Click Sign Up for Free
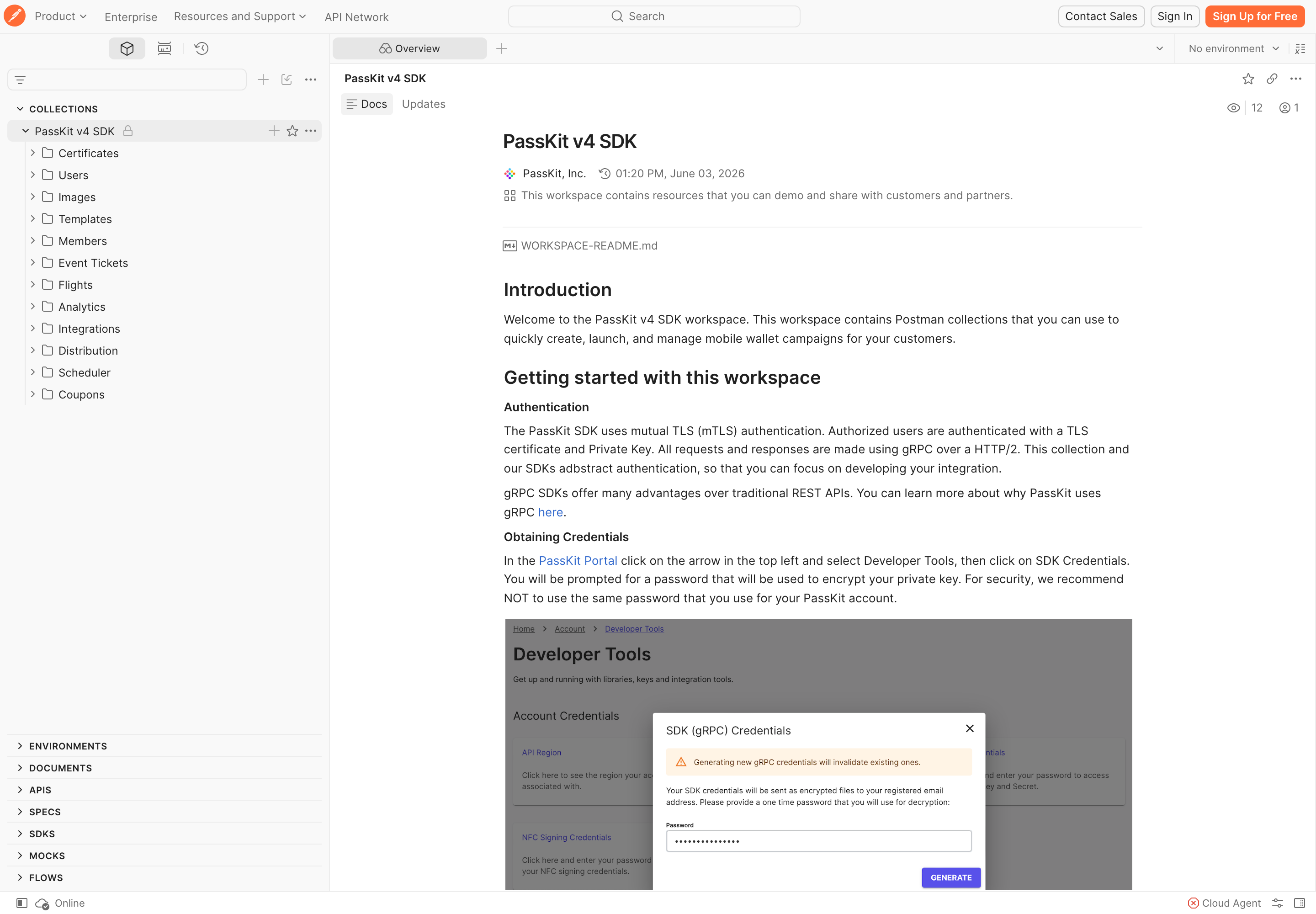The height and width of the screenshot is (914, 1316). point(1255,16)
